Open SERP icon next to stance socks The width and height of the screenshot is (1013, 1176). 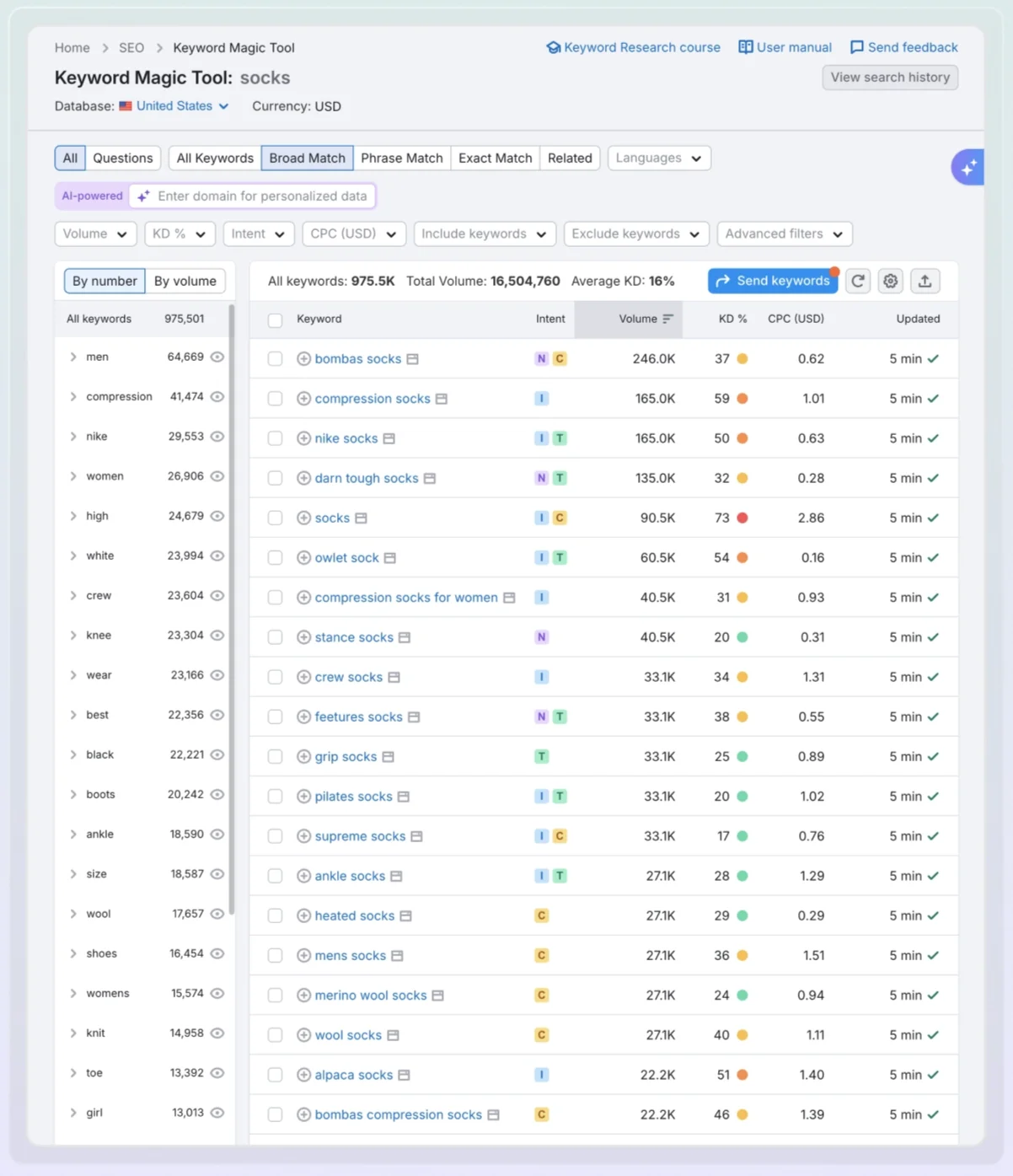[405, 637]
